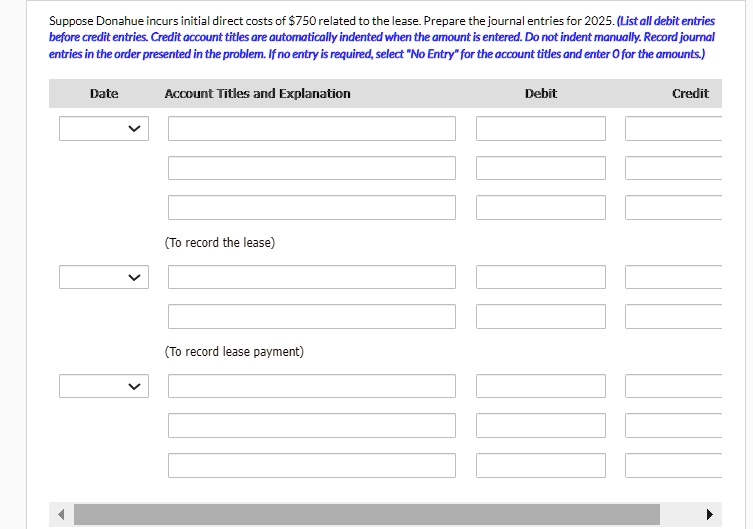The height and width of the screenshot is (529, 753).
Task: Focus second-row credit field of lease payment entry
Action: [x=674, y=316]
